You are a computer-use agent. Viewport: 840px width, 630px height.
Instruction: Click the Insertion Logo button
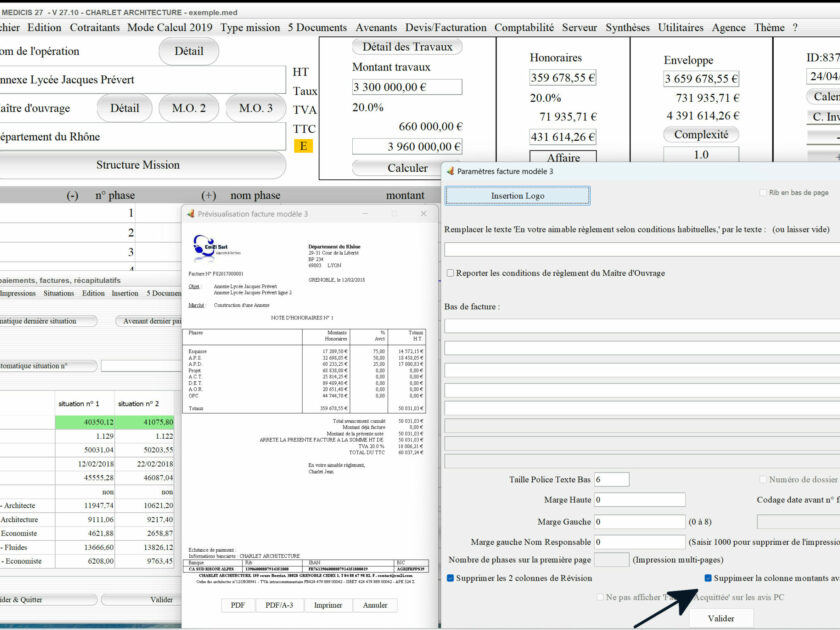[518, 196]
